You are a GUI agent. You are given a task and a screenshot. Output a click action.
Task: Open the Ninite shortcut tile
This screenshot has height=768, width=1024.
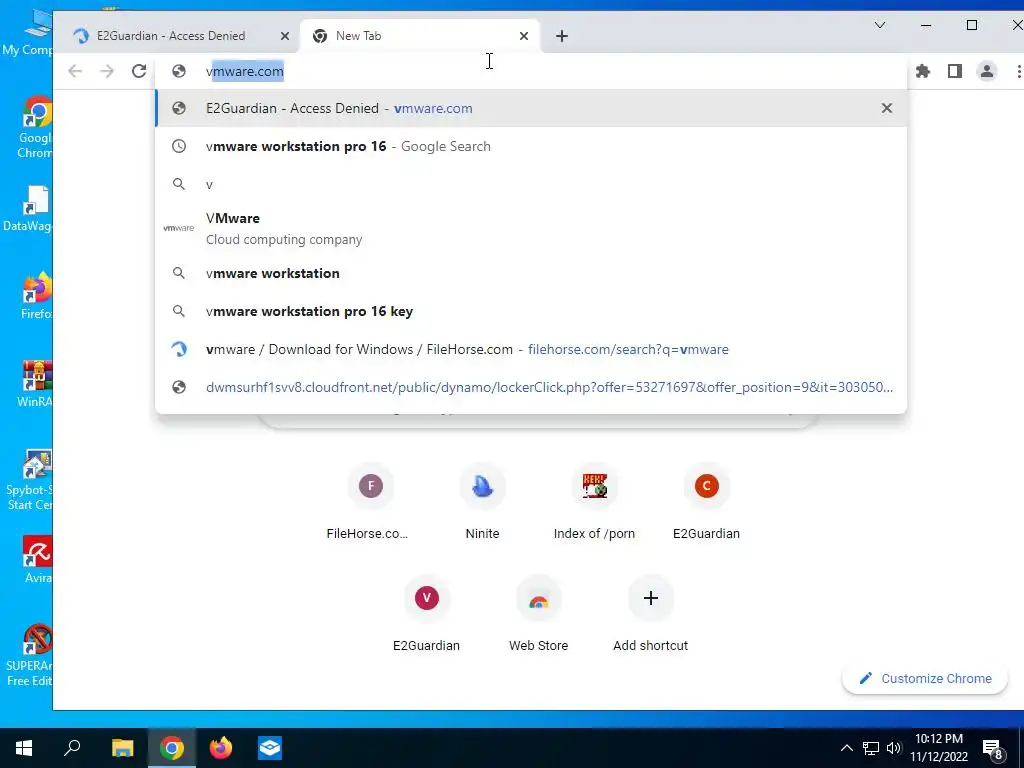tap(483, 502)
